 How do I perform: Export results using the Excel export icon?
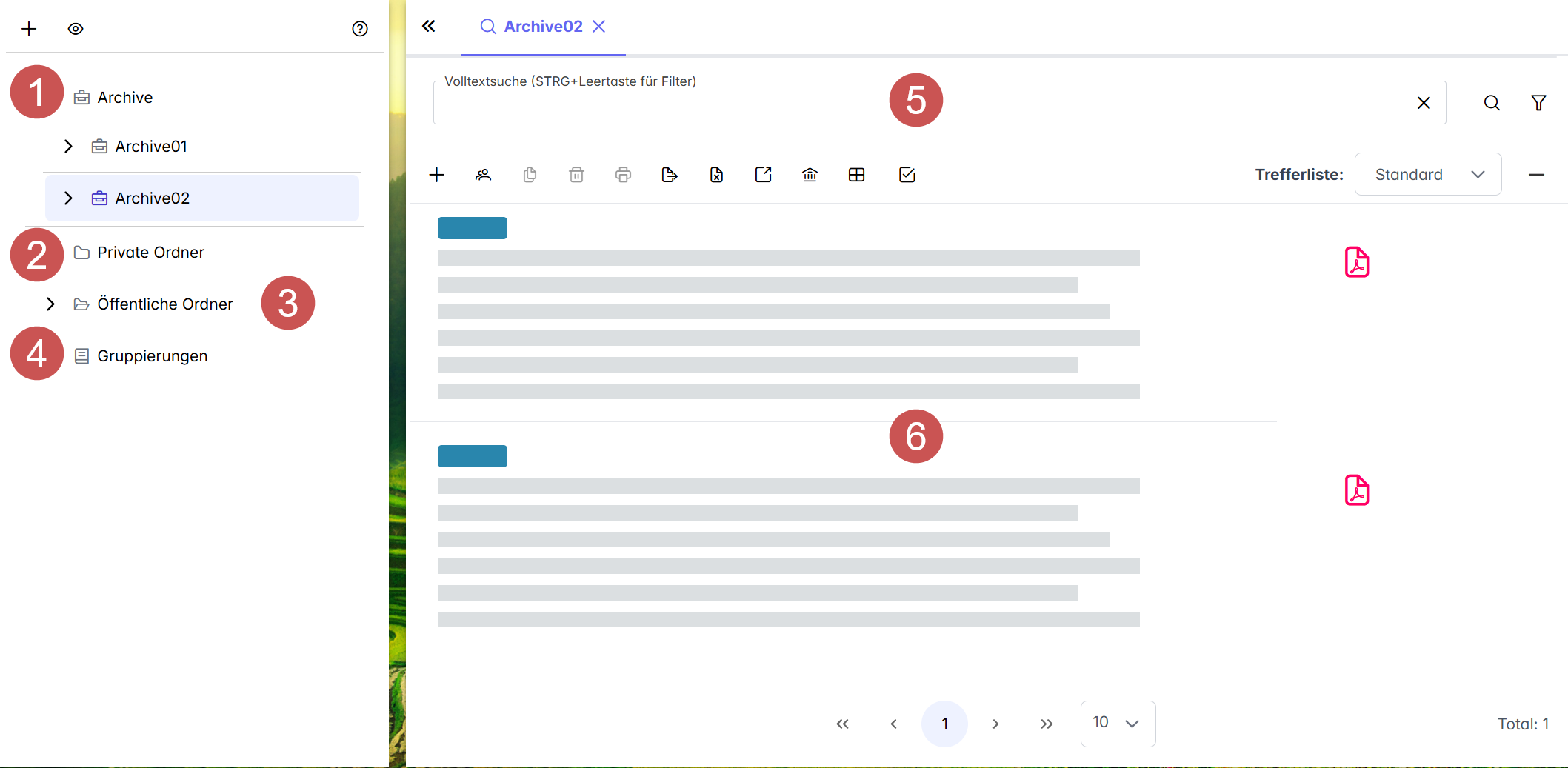point(715,175)
